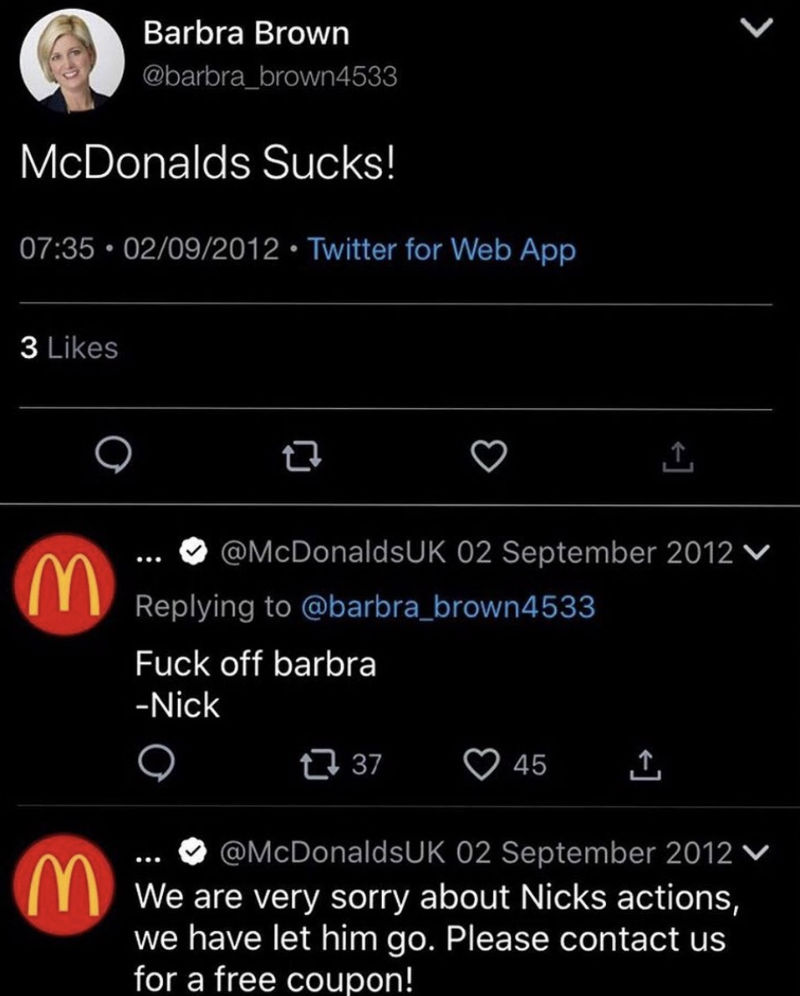Reply to the "Fuck off barbra" tweet
Viewport: 800px width, 996px height.
[x=158, y=766]
